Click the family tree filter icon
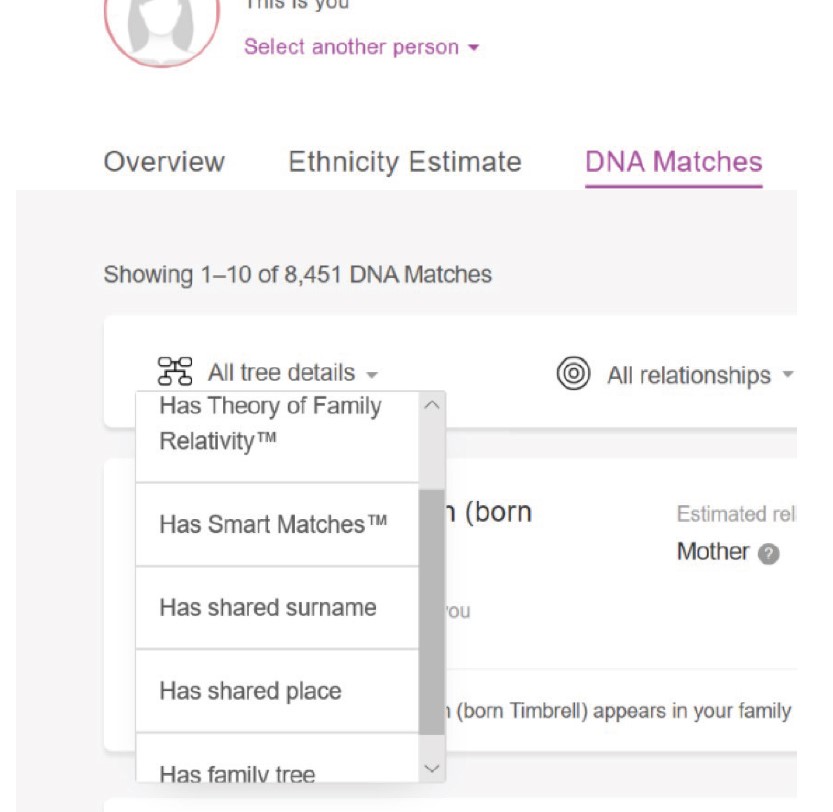The width and height of the screenshot is (833, 812). 176,373
